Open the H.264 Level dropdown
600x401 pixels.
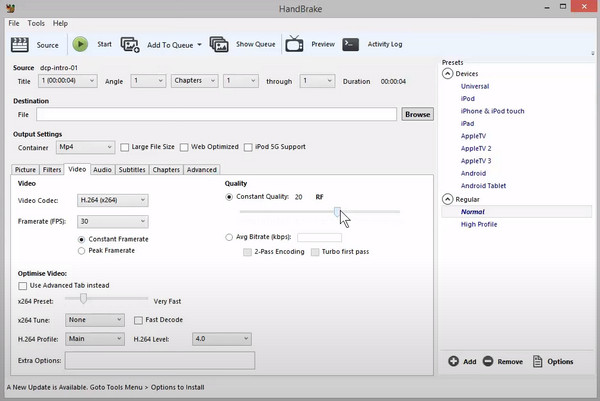point(222,339)
